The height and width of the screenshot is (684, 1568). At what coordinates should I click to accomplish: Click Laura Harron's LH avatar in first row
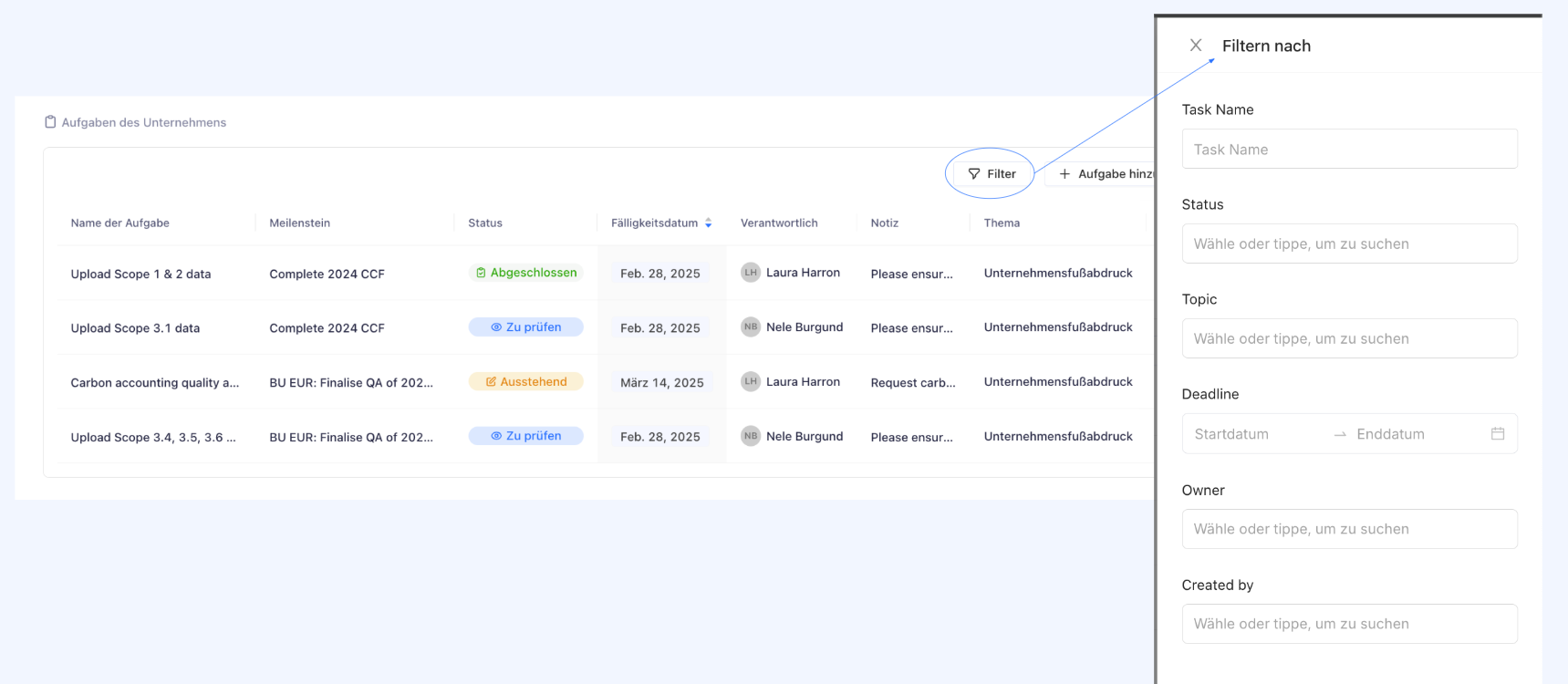(x=750, y=273)
